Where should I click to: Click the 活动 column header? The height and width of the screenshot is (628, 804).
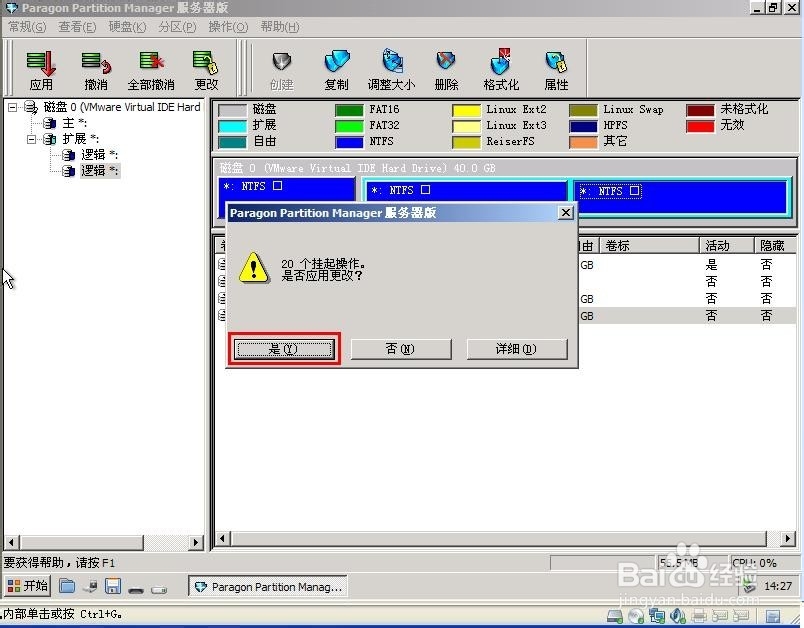pos(727,246)
